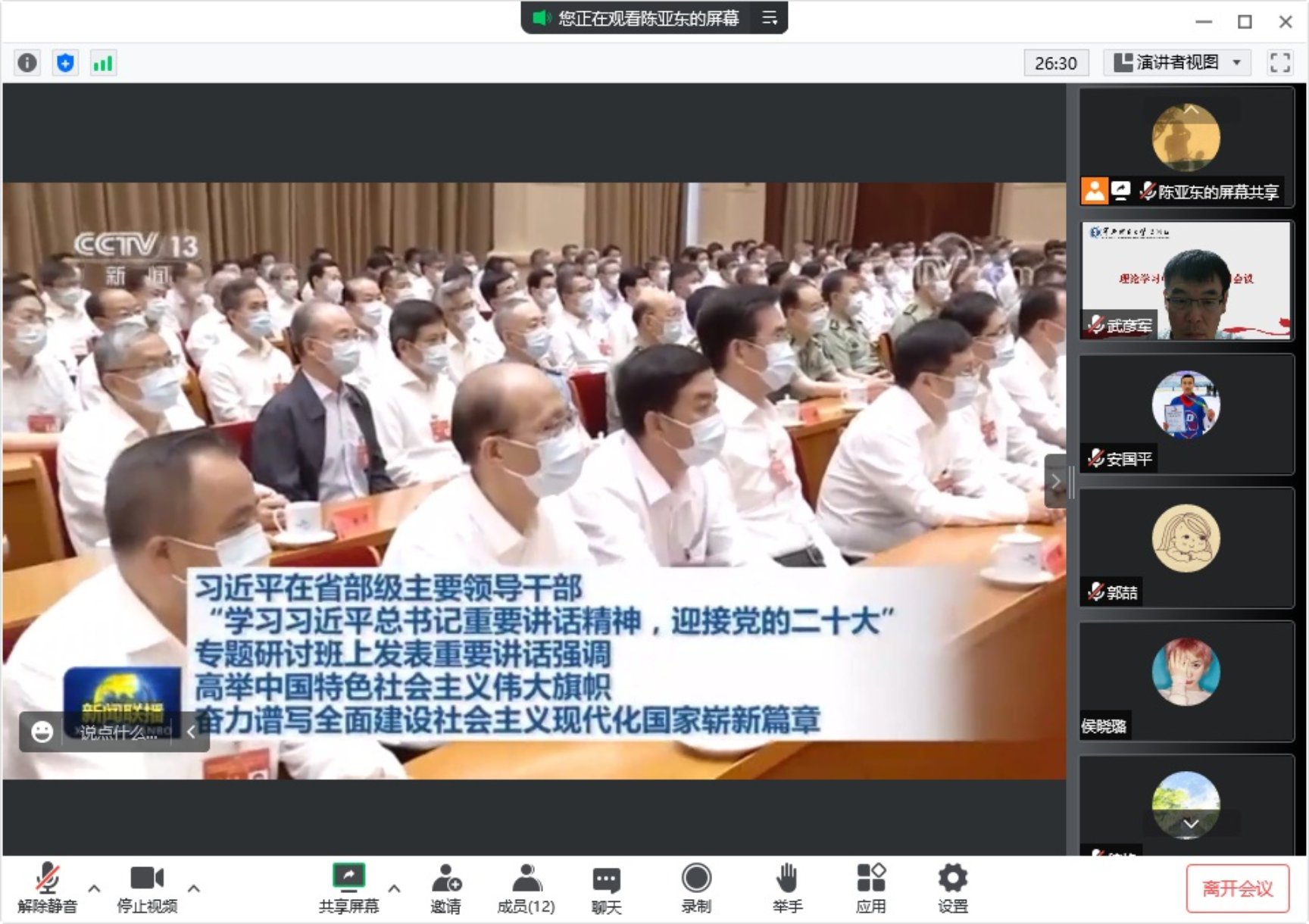1309x924 pixels.
Task: Collapse the quick chat bar arrow
Action: [x=192, y=732]
